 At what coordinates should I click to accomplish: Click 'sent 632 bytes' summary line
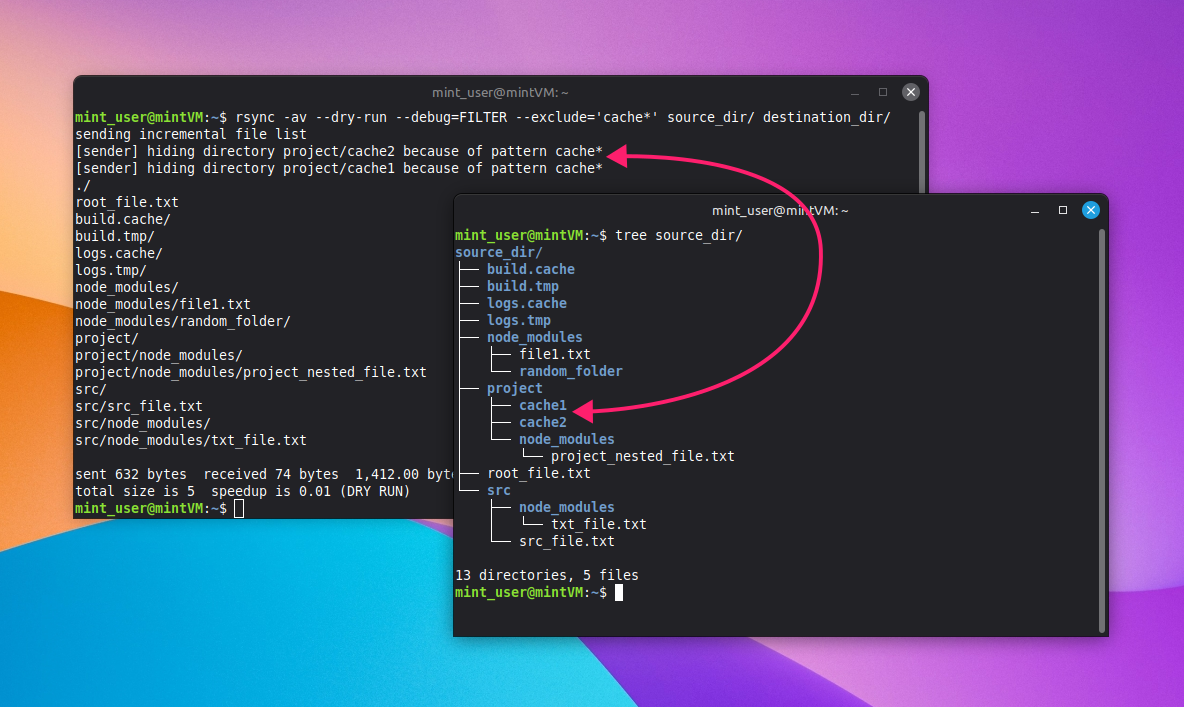(x=264, y=474)
